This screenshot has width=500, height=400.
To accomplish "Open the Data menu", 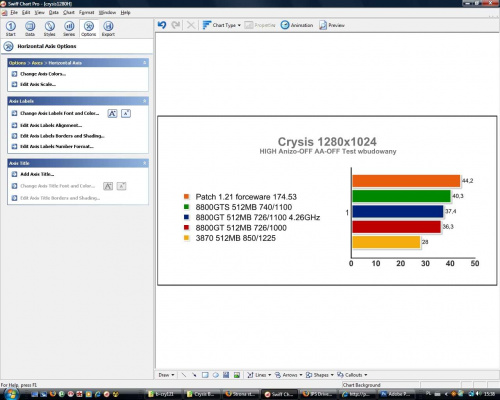I will click(54, 13).
